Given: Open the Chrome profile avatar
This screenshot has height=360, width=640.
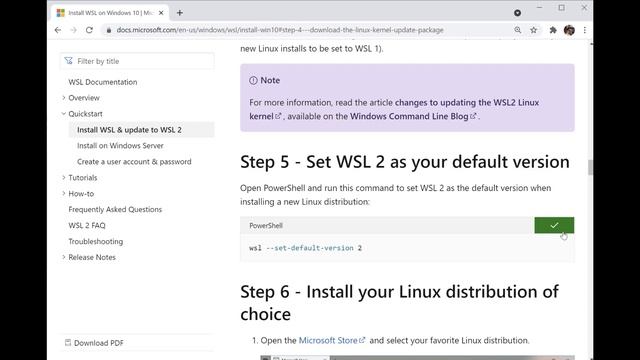Looking at the screenshot, I should (x=569, y=30).
